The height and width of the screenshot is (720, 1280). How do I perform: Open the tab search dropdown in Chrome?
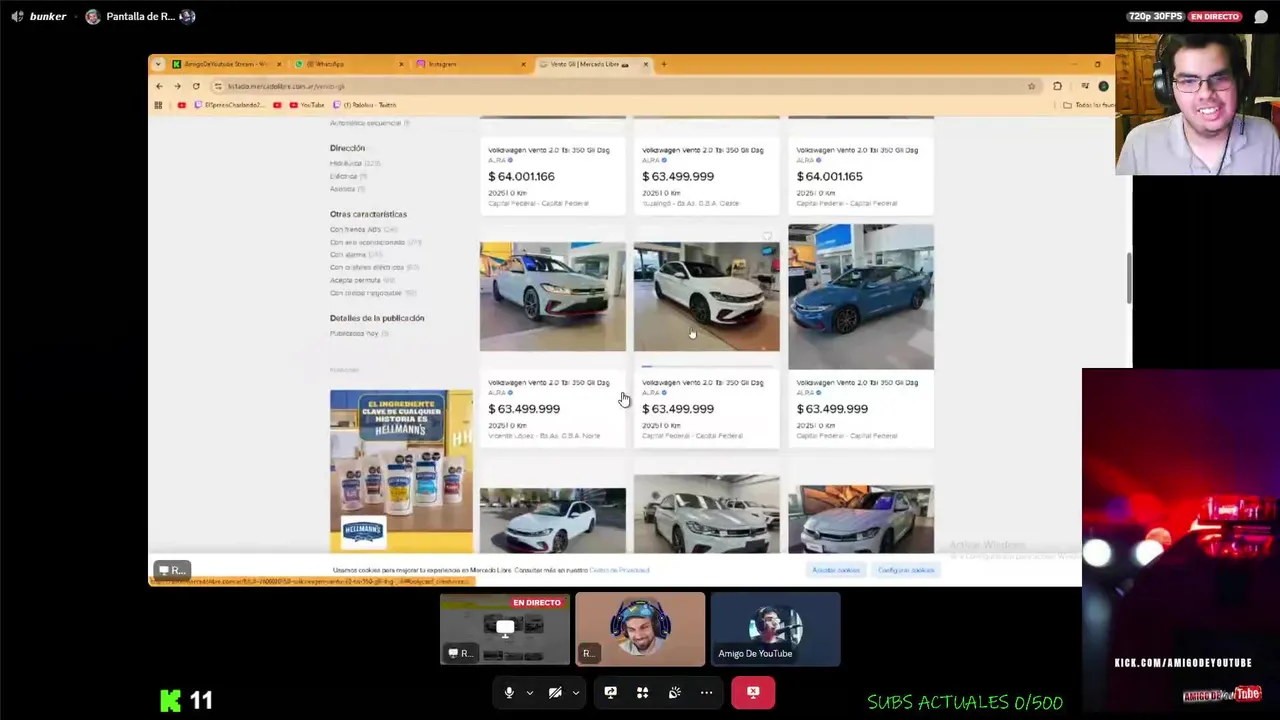click(x=158, y=64)
